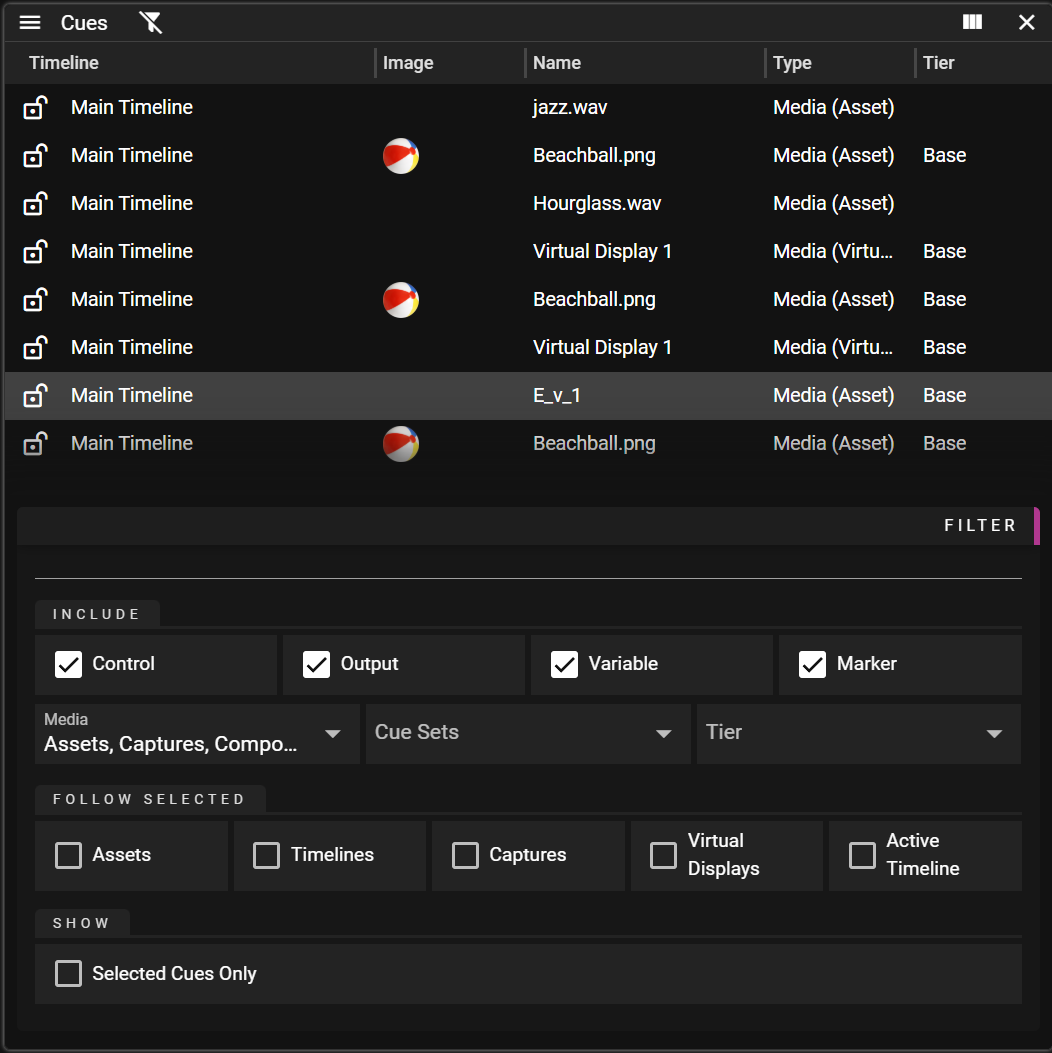Check the Selected Cues Only option
The image size is (1052, 1053).
[68, 973]
